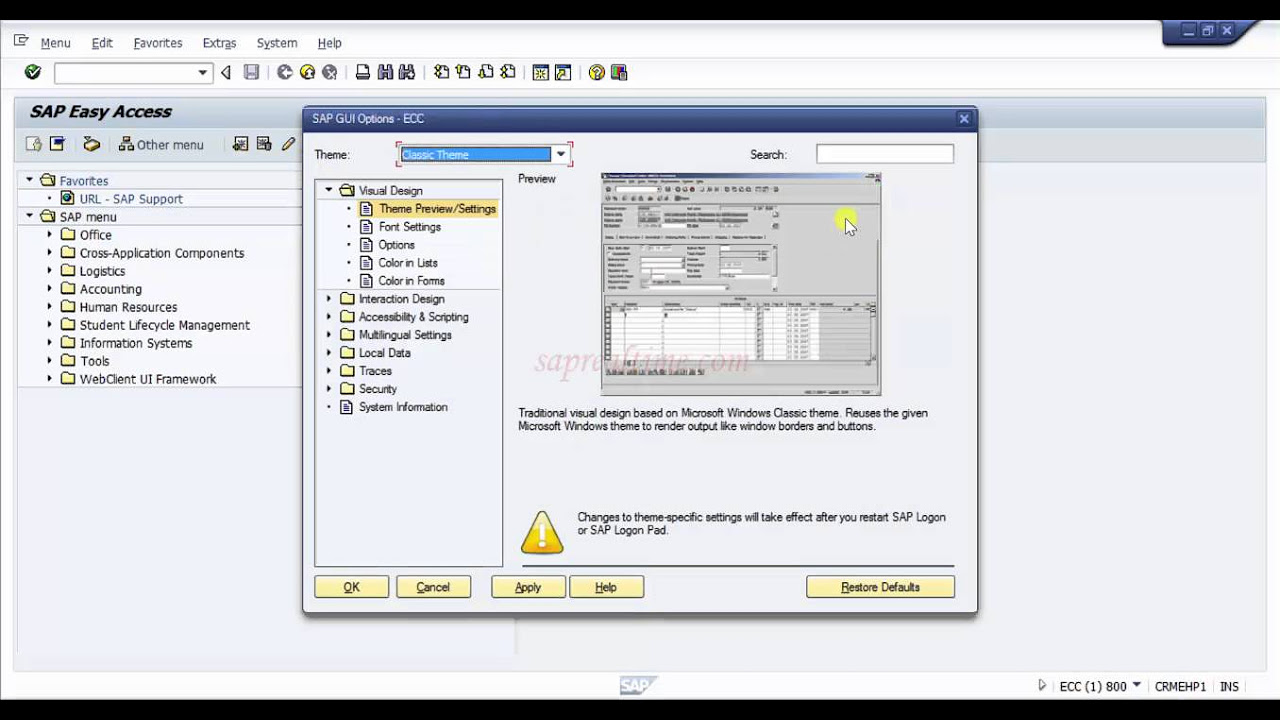This screenshot has width=1280, height=720.
Task: Click the Other menu button
Action: point(161,144)
